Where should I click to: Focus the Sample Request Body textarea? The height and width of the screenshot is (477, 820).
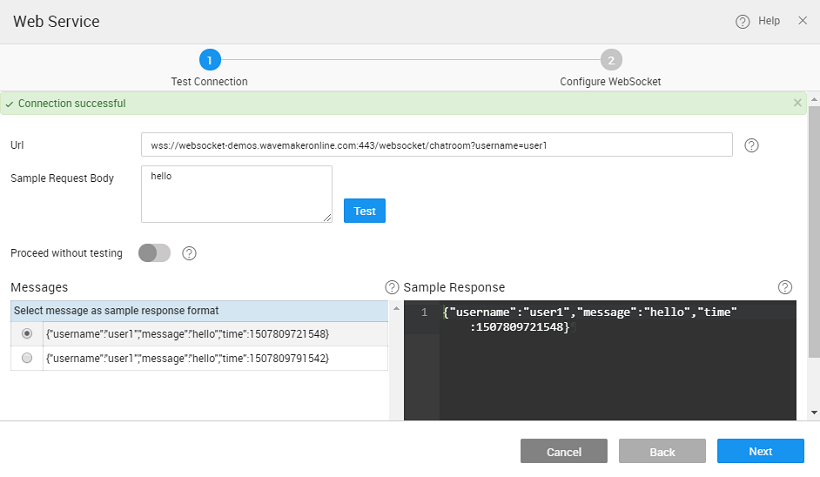[x=236, y=193]
